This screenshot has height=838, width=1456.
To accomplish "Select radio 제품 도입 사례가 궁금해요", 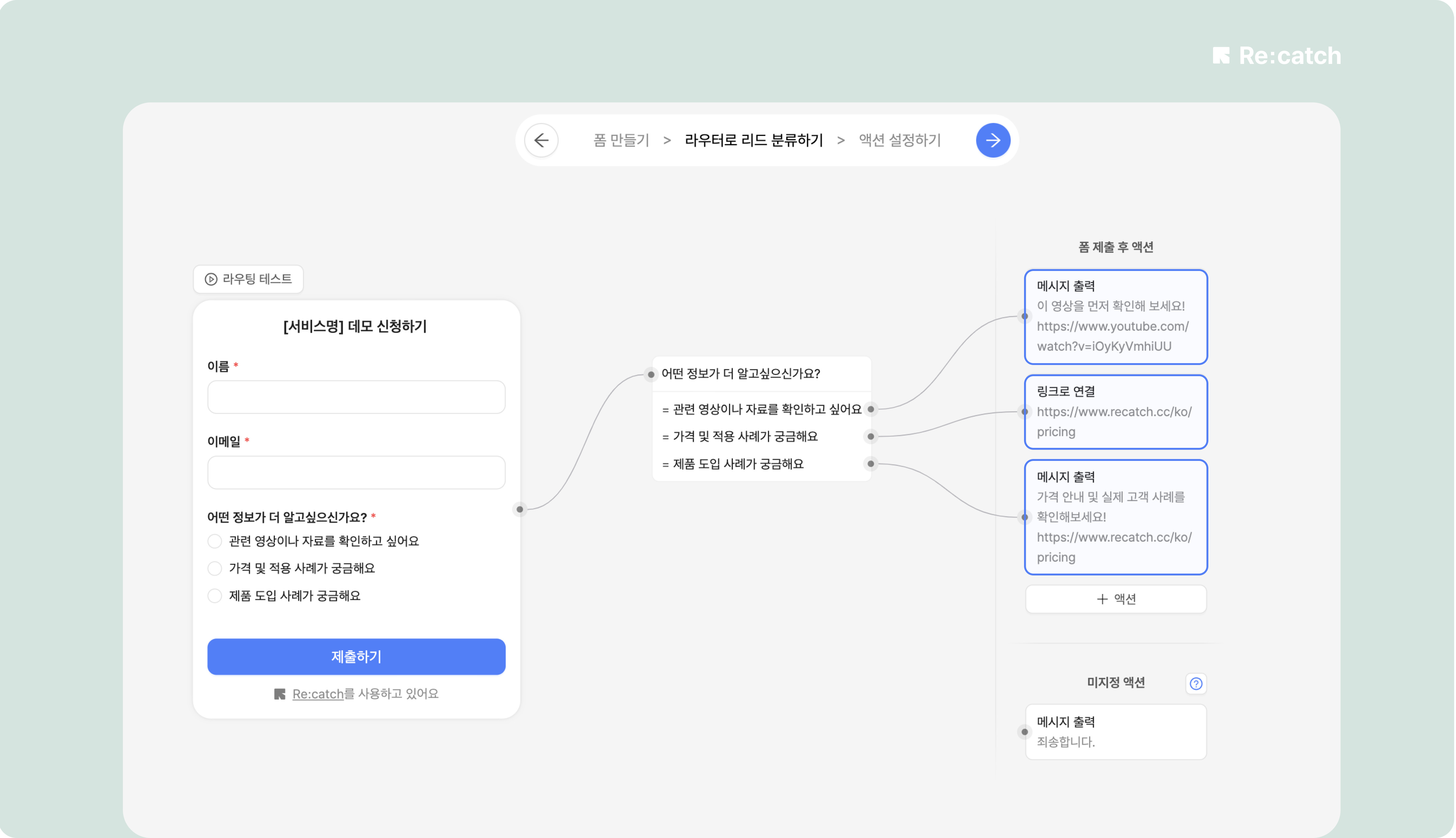I will pos(214,596).
